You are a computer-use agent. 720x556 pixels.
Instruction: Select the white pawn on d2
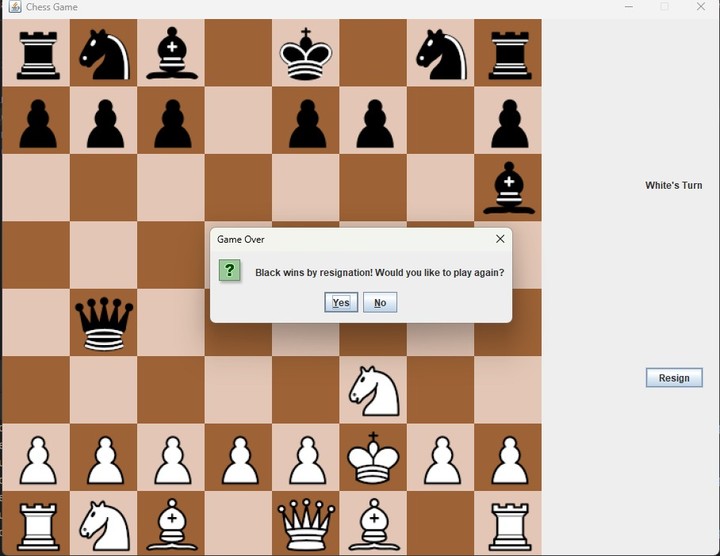click(x=240, y=460)
